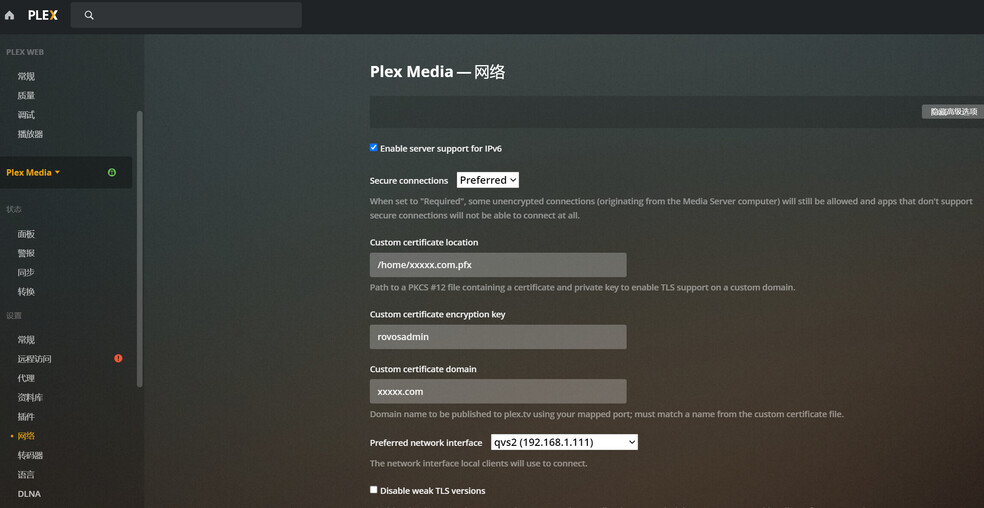Open 插件 settings
Viewport: 984px width, 508px height.
click(26, 416)
